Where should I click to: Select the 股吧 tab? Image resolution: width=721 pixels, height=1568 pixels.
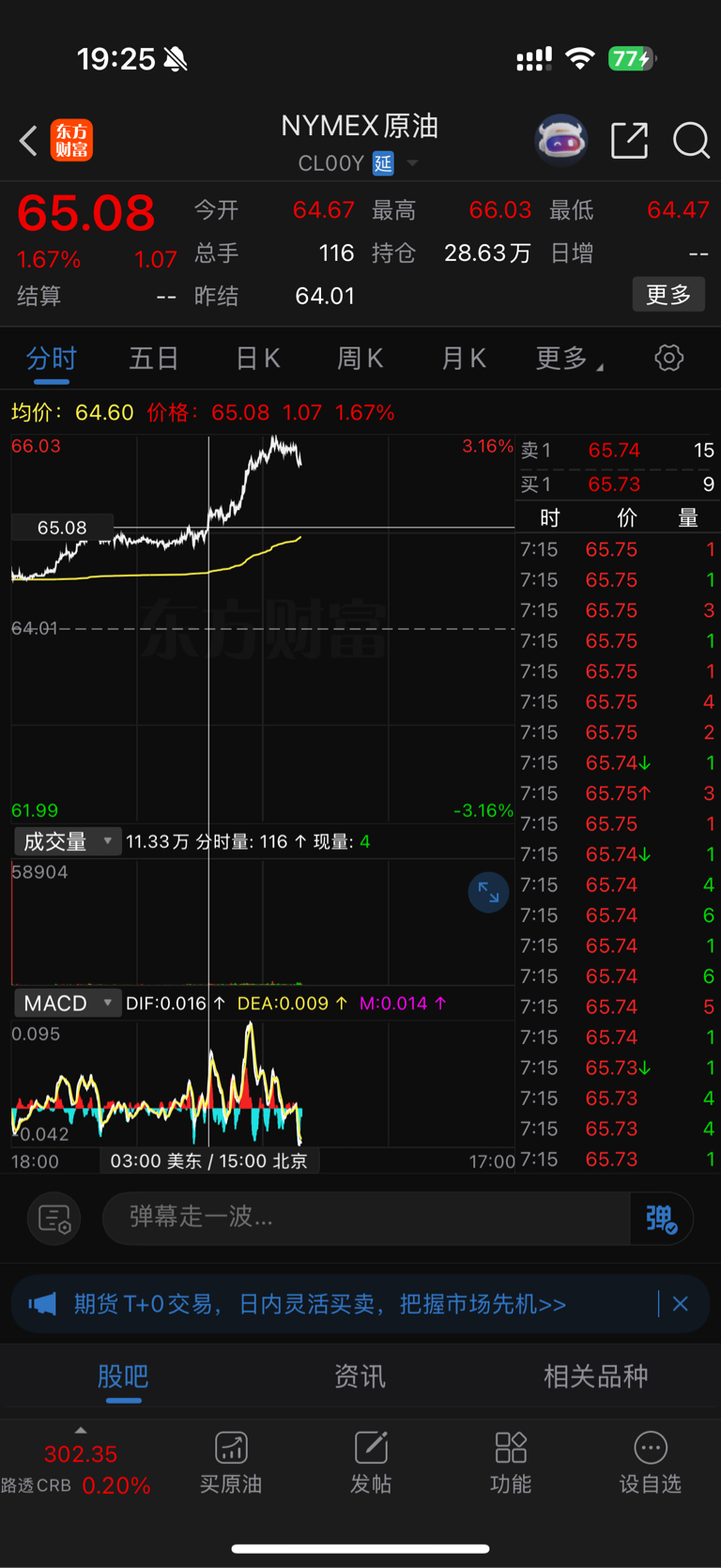[x=123, y=1376]
